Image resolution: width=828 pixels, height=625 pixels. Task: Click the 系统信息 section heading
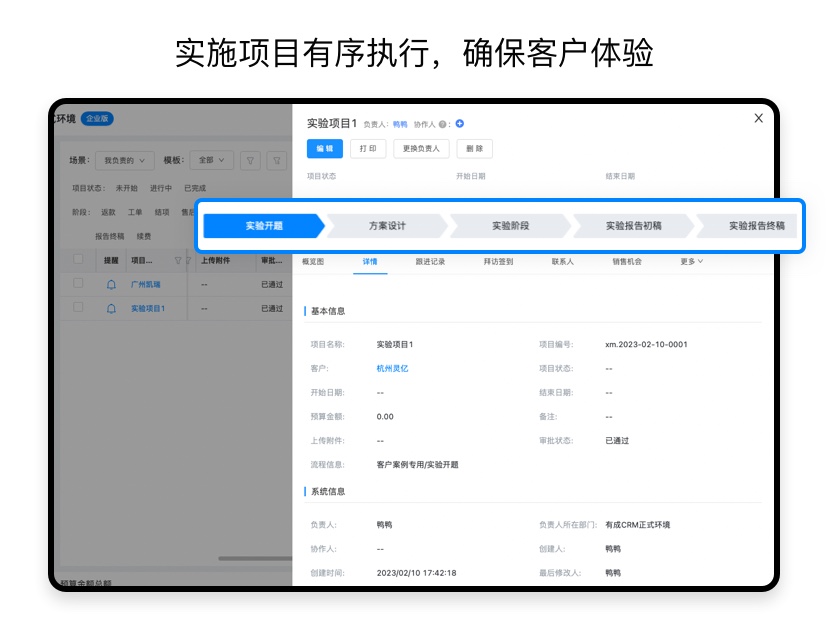(x=327, y=491)
